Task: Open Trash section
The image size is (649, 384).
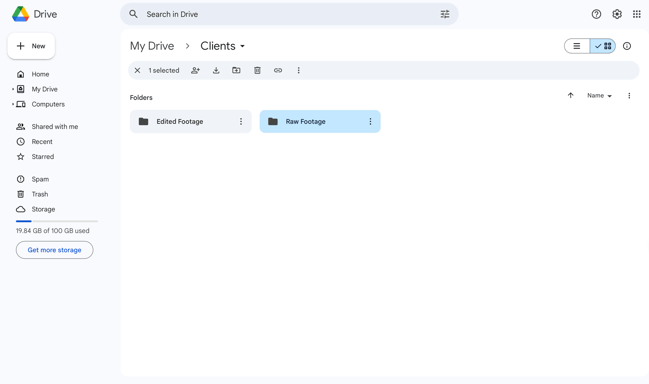Action: (40, 194)
